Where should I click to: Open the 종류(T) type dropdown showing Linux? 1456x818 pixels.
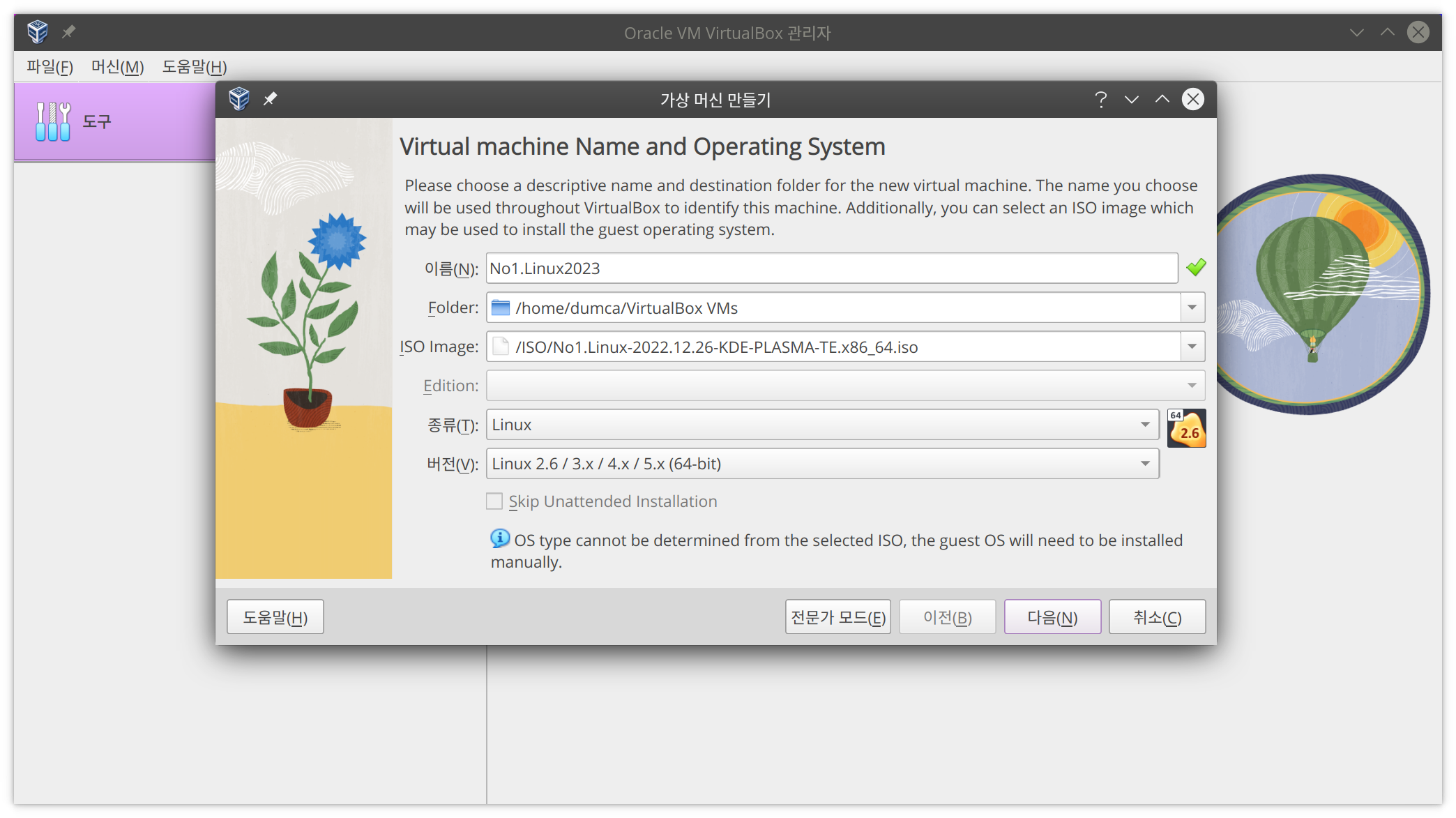click(x=823, y=425)
